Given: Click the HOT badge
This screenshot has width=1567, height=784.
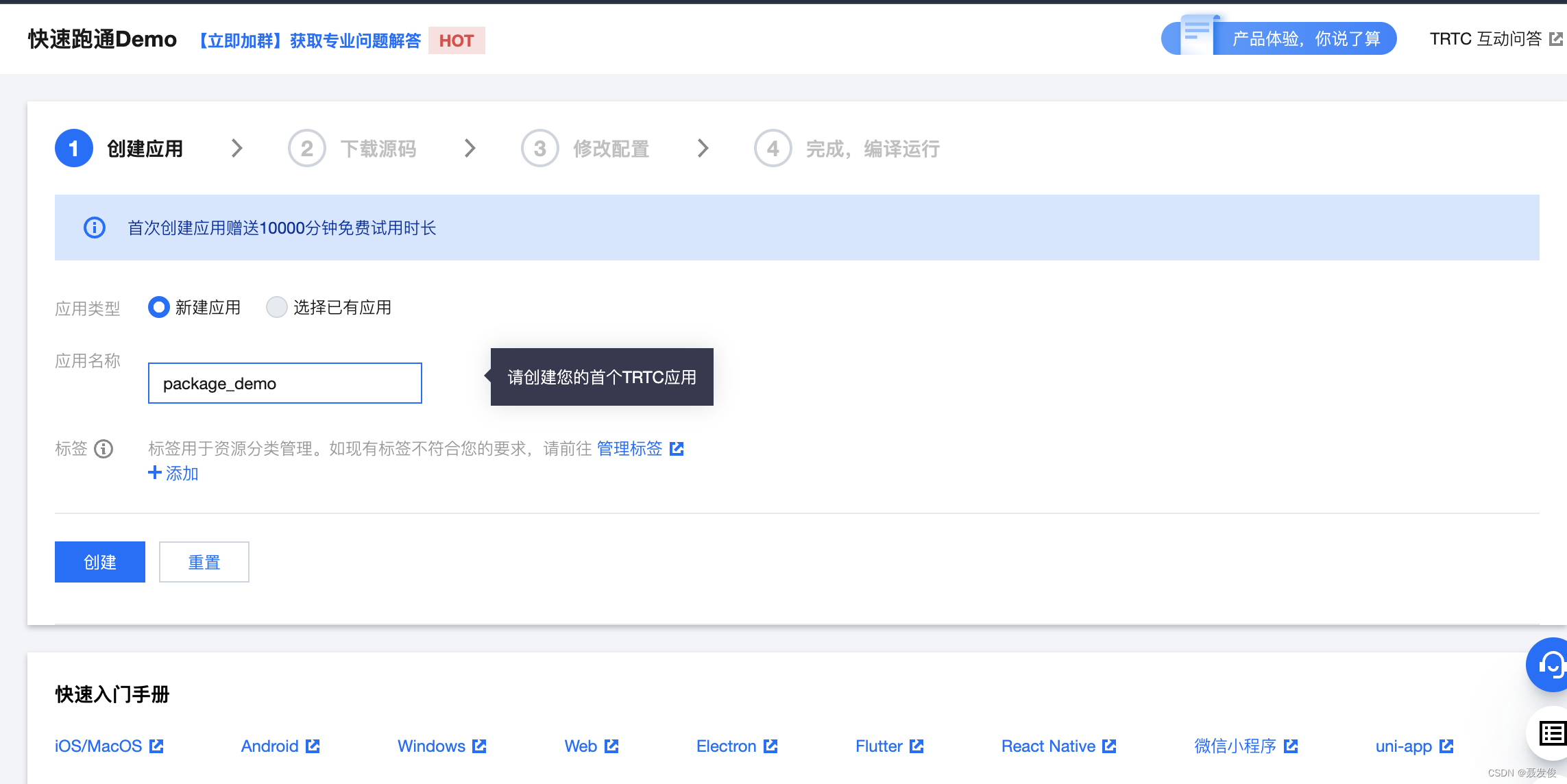Looking at the screenshot, I should [457, 40].
